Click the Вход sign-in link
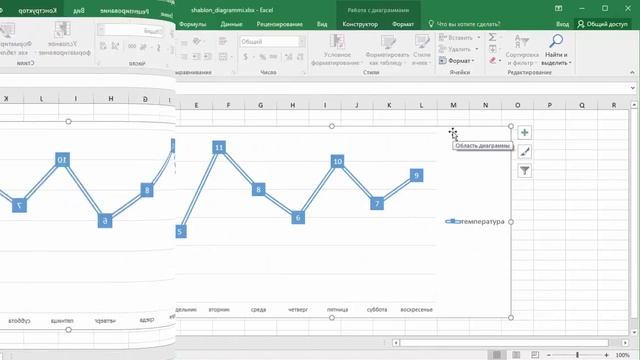The height and width of the screenshot is (360, 640). click(x=562, y=24)
